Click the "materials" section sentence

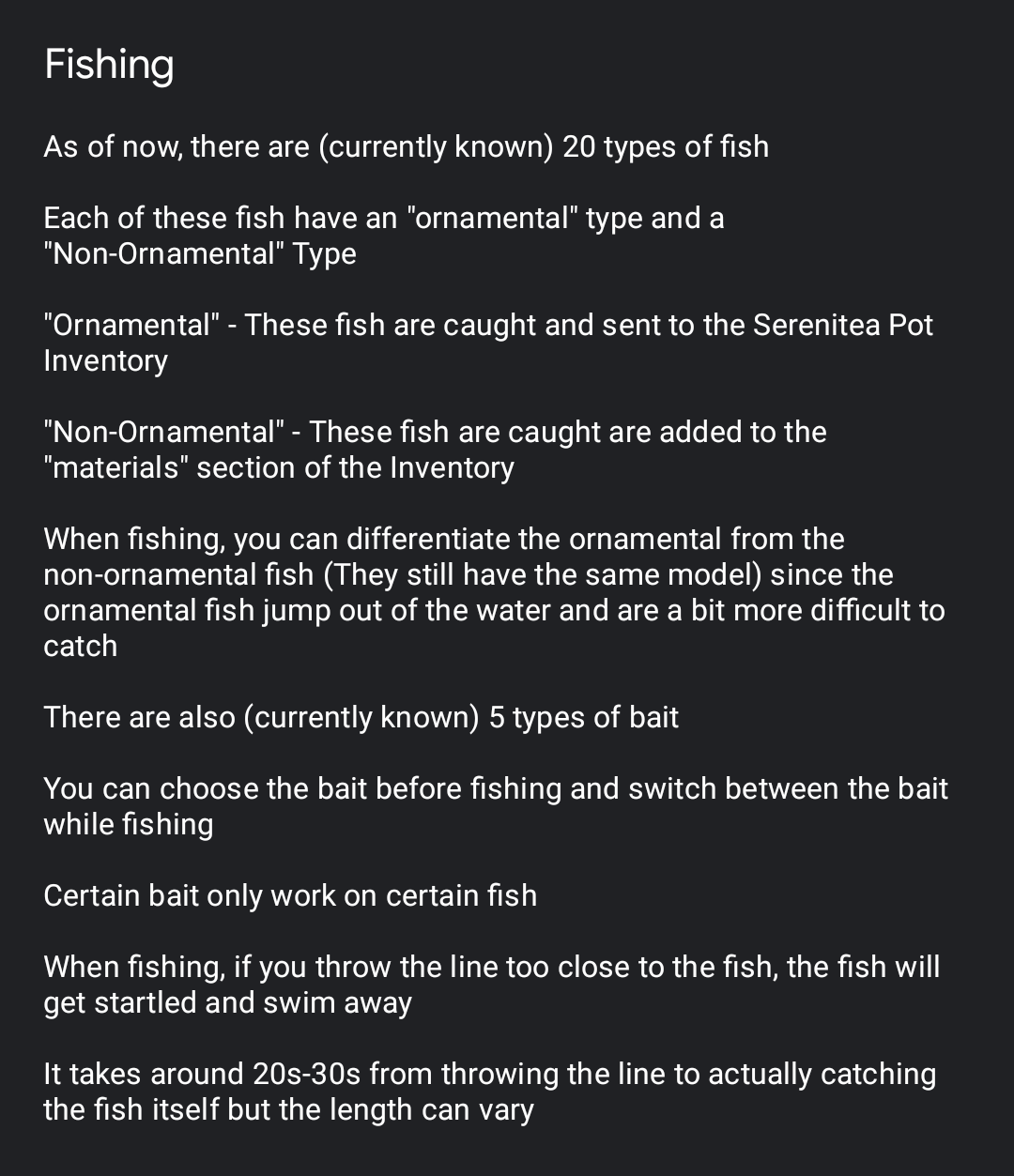point(435,450)
